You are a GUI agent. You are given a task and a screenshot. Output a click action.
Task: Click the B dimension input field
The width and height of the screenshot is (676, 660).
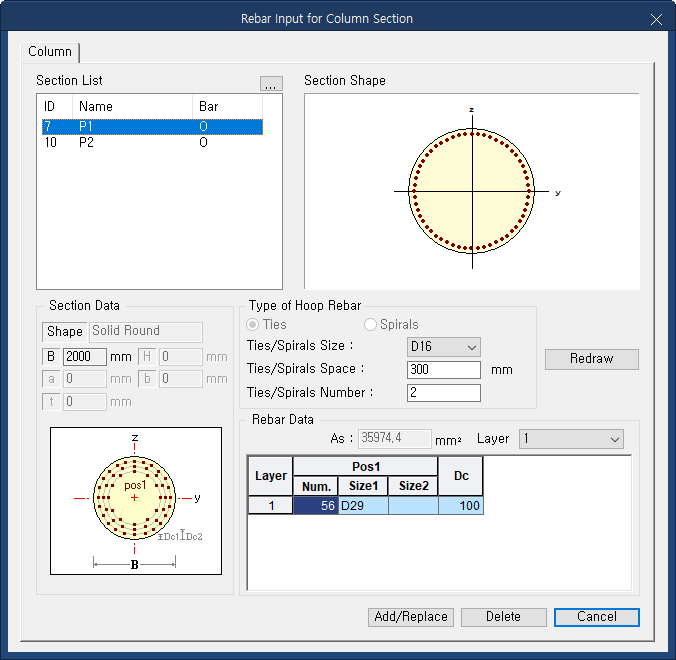(x=84, y=356)
